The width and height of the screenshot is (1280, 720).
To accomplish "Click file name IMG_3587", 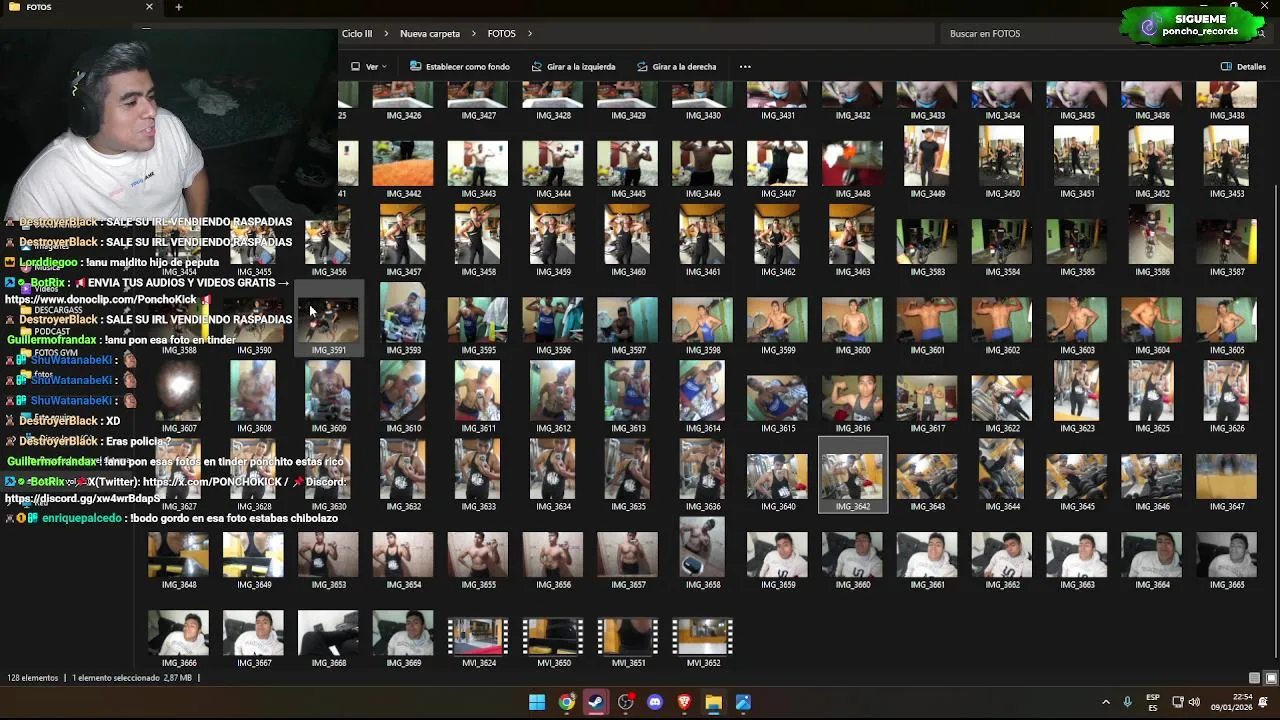I will (1227, 272).
